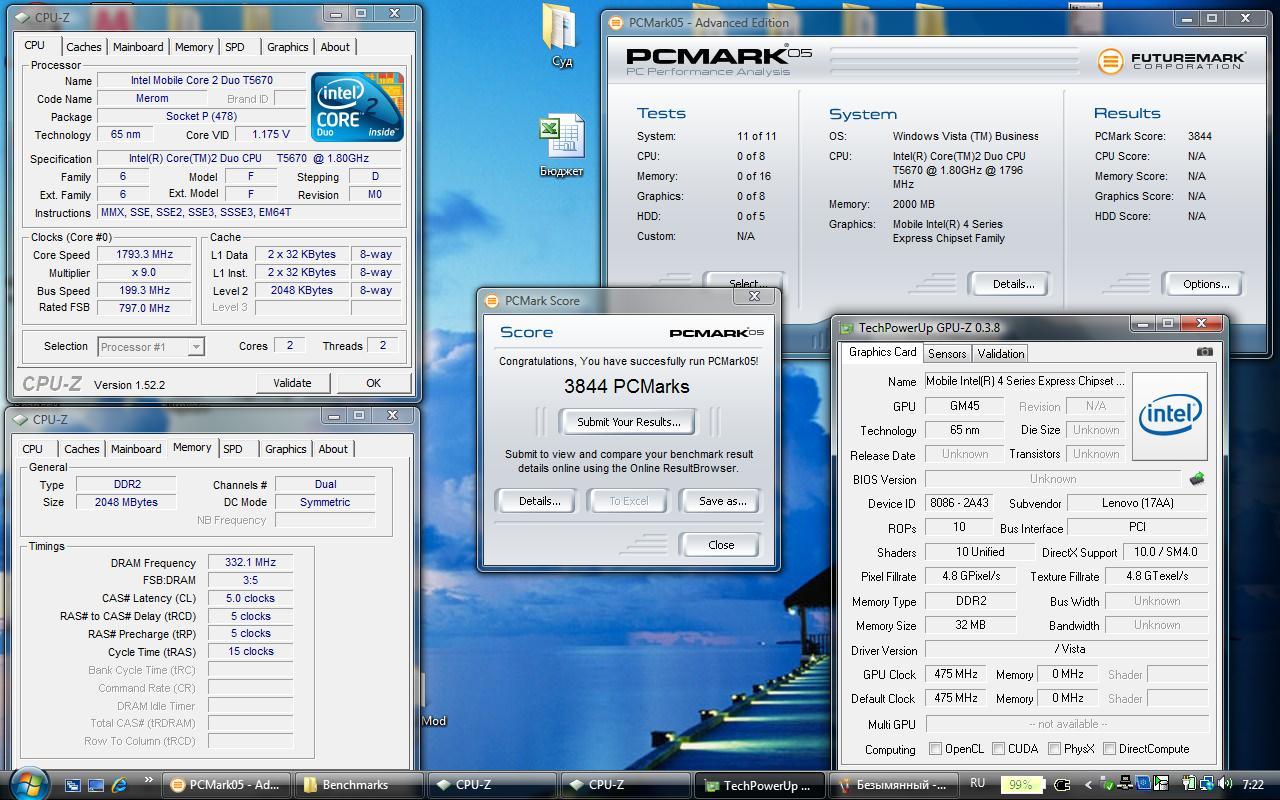Enable the CUDA checkbox
Viewport: 1280px width, 800px height.
pos(998,748)
